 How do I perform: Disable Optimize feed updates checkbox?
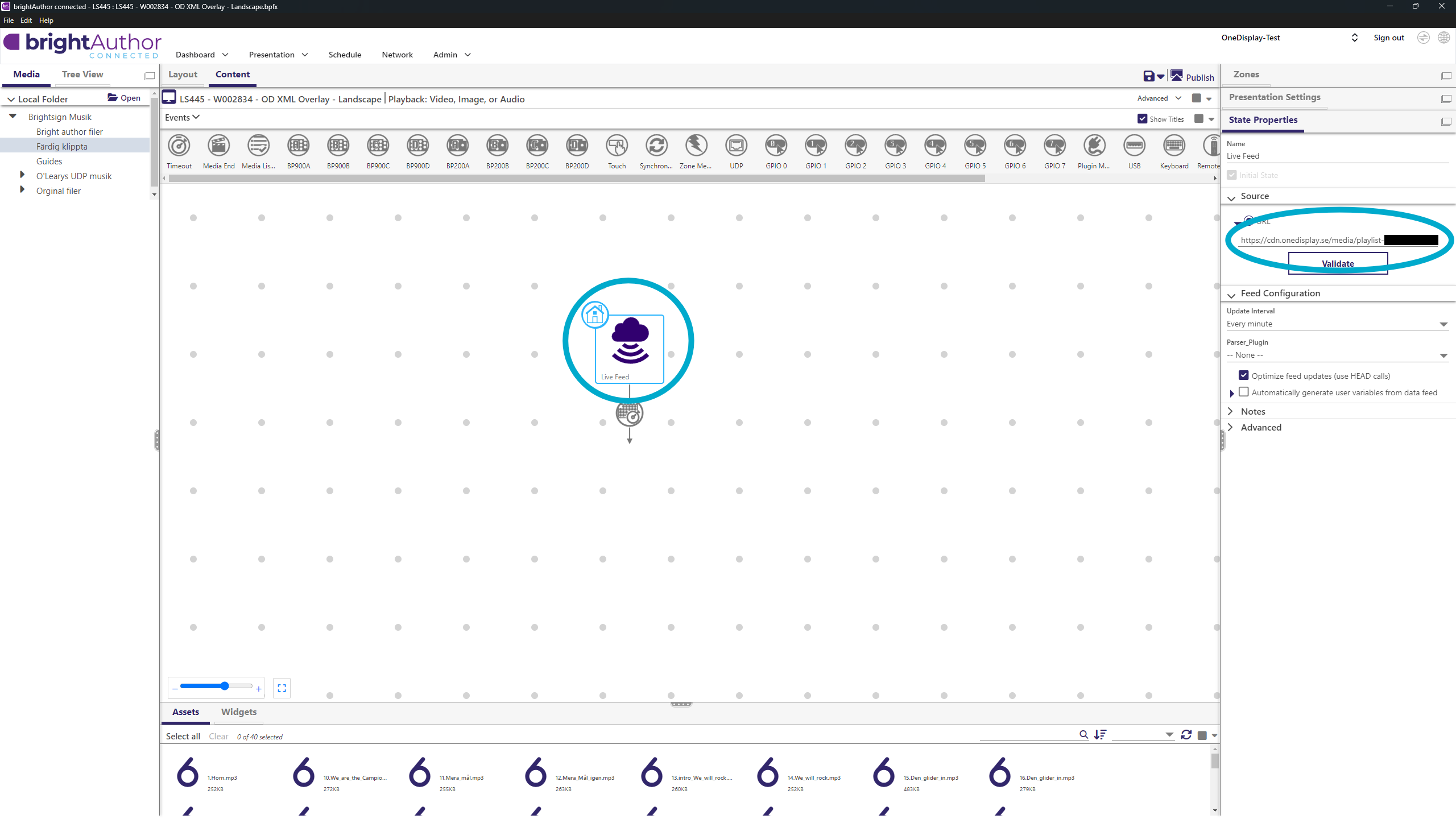(1244, 375)
